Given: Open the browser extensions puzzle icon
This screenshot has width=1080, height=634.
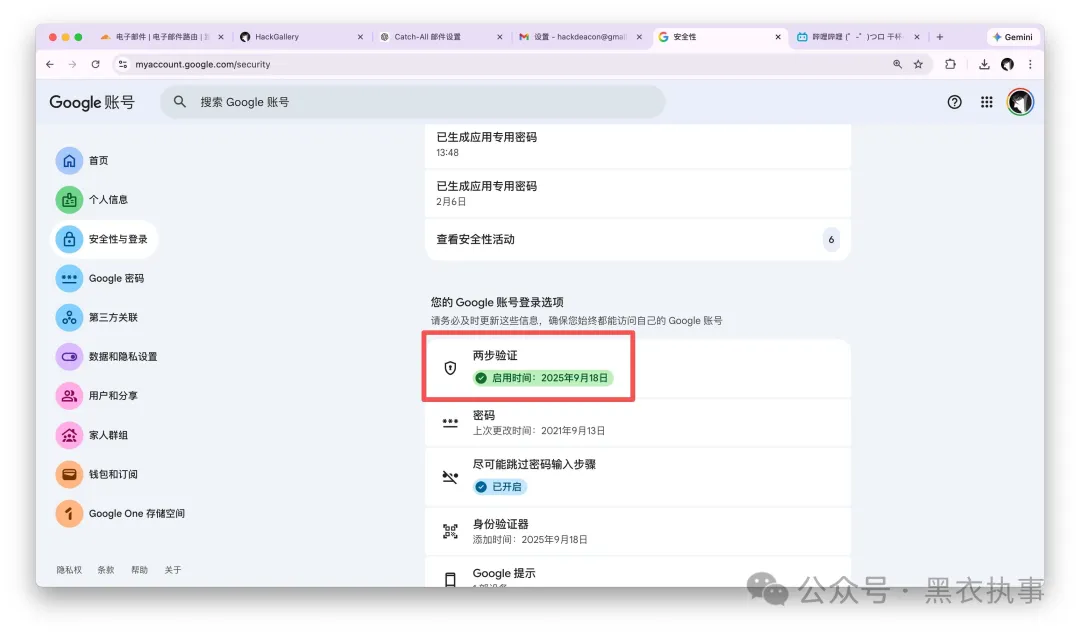Looking at the screenshot, I should pyautogui.click(x=950, y=64).
